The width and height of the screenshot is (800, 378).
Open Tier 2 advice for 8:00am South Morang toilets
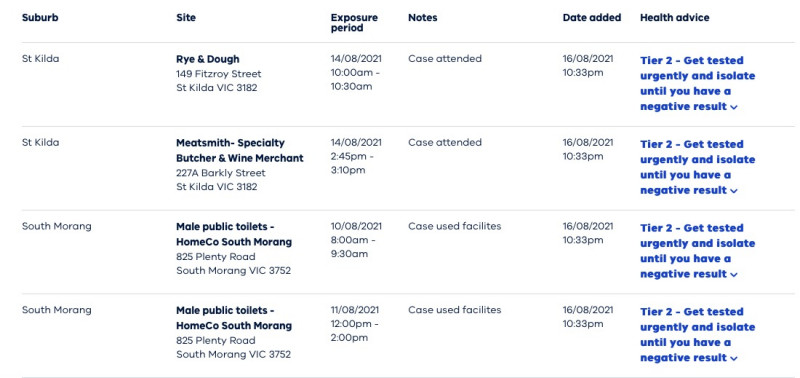697,250
